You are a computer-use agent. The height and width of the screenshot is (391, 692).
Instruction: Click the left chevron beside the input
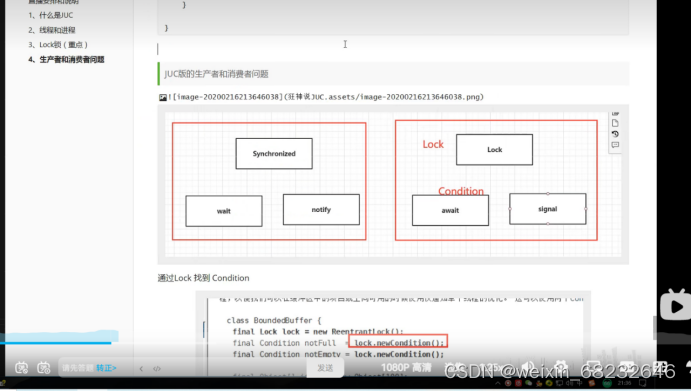coord(141,368)
